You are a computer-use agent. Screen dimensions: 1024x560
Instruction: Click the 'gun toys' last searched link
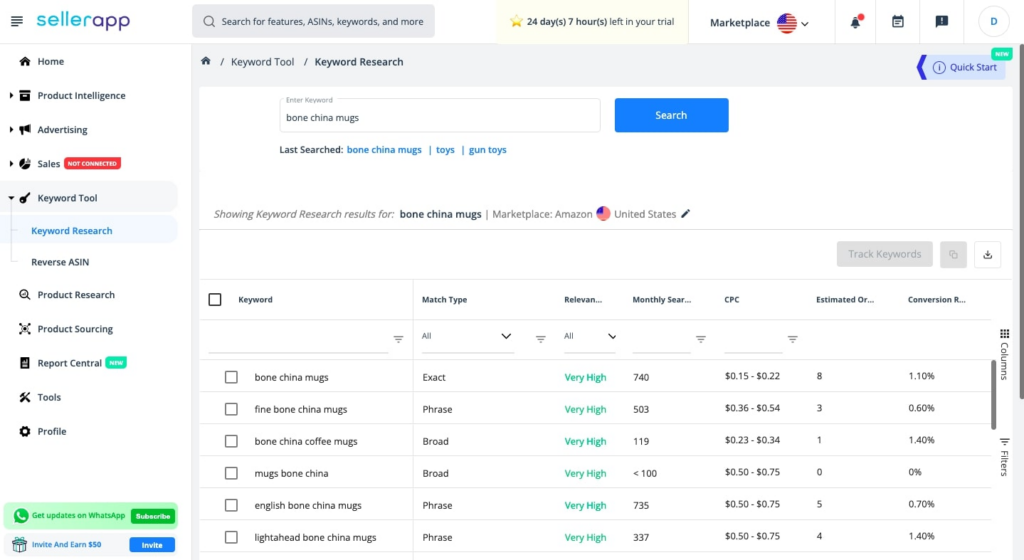[x=487, y=149]
